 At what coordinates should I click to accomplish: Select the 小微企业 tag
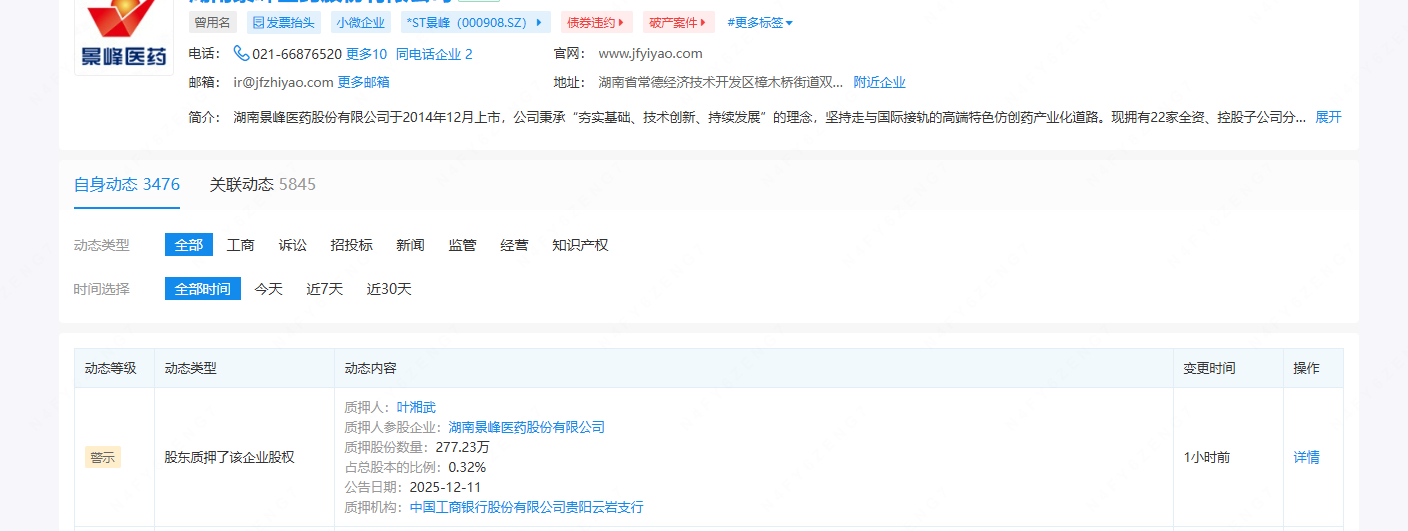coord(361,22)
